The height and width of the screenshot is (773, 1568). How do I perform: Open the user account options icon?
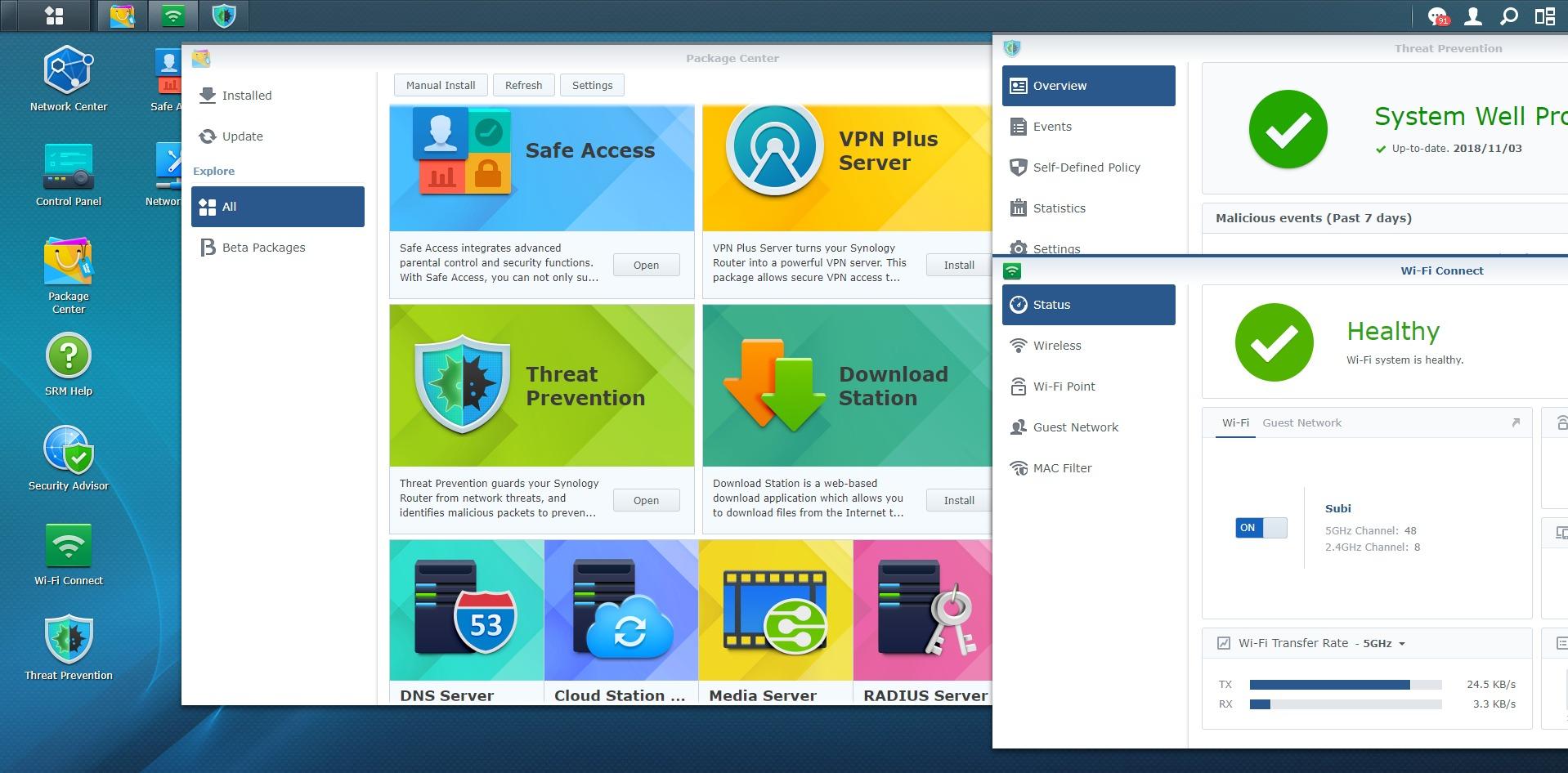pyautogui.click(x=1473, y=16)
